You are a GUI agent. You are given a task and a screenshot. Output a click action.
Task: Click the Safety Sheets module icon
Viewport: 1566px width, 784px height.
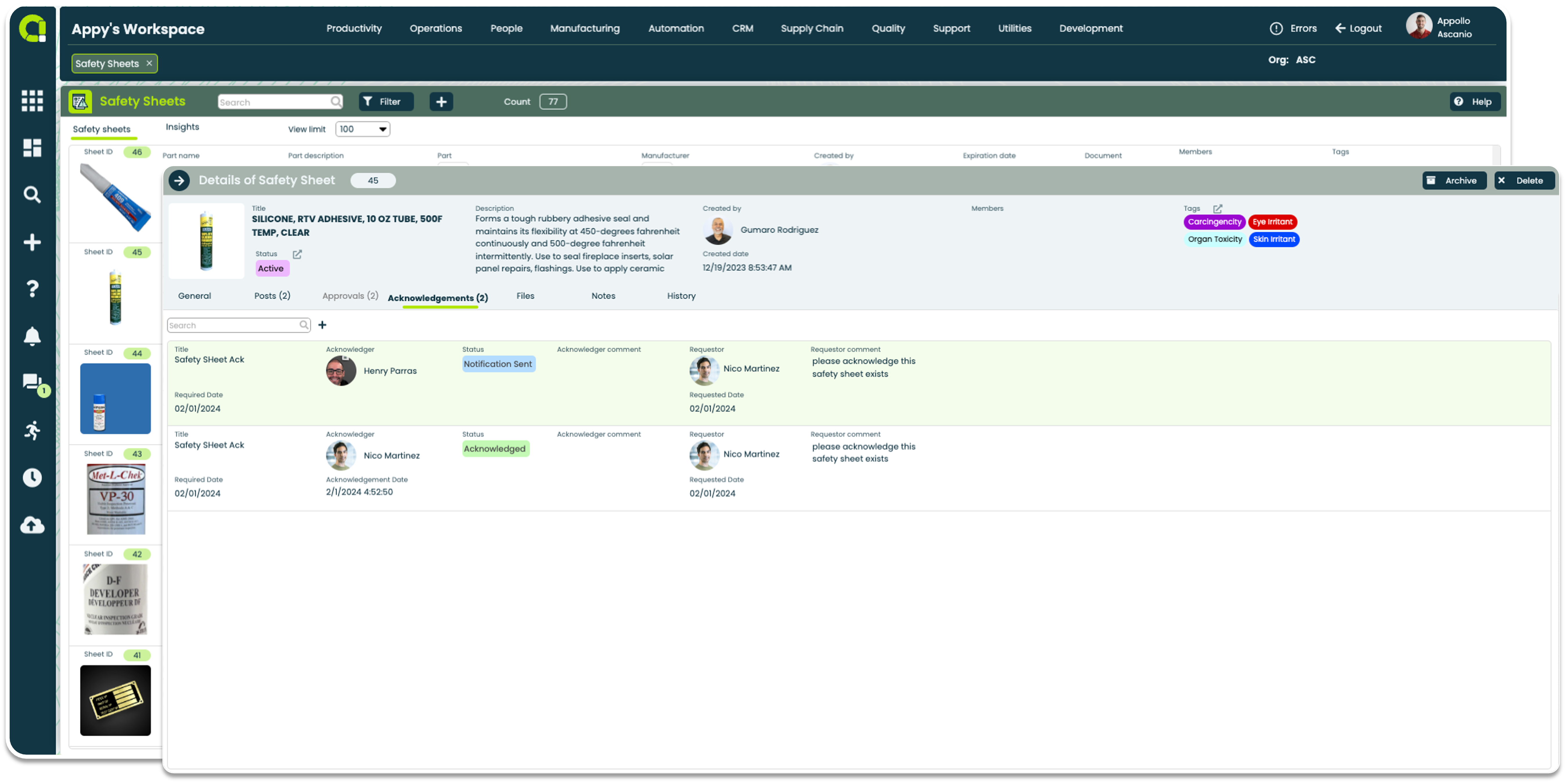pos(80,101)
